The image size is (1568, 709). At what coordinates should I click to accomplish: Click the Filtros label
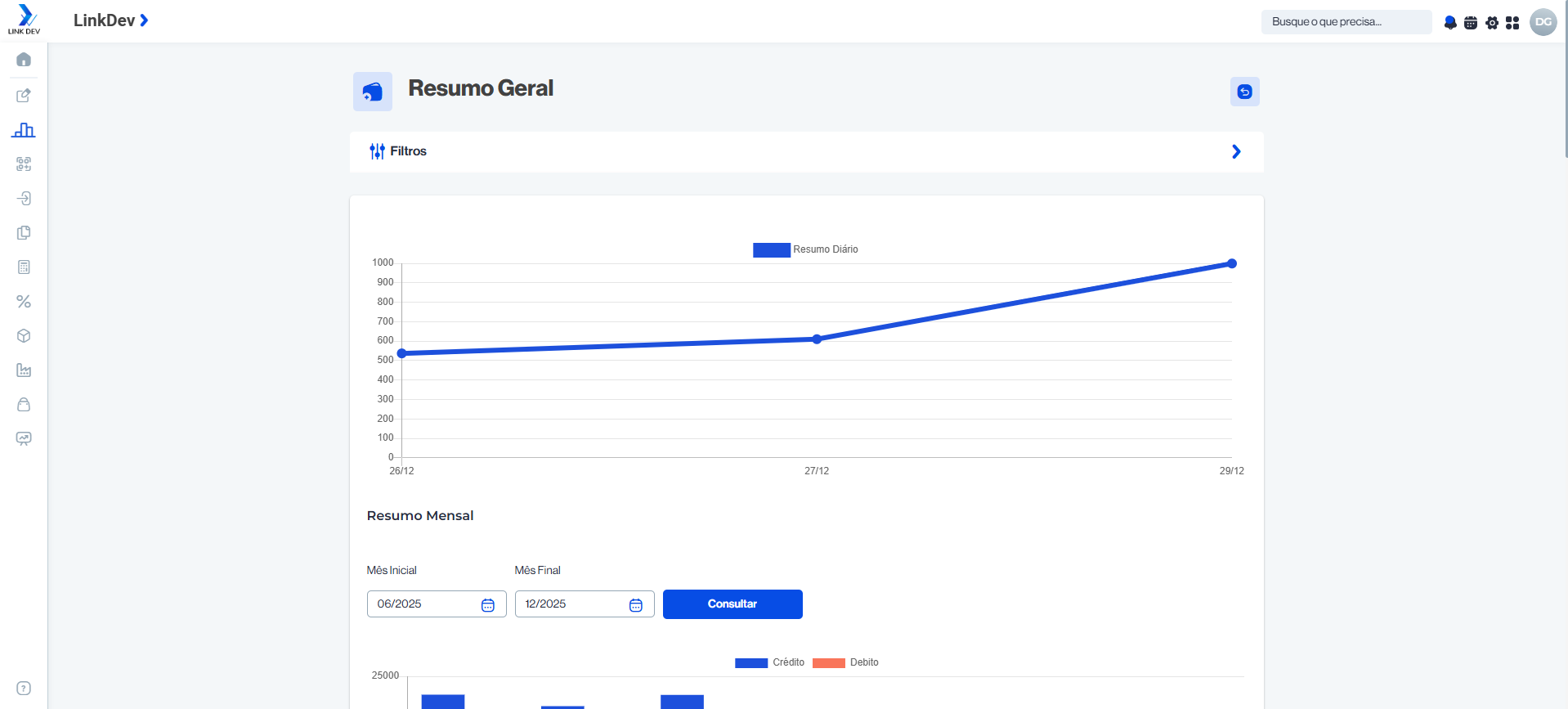pyautogui.click(x=408, y=151)
